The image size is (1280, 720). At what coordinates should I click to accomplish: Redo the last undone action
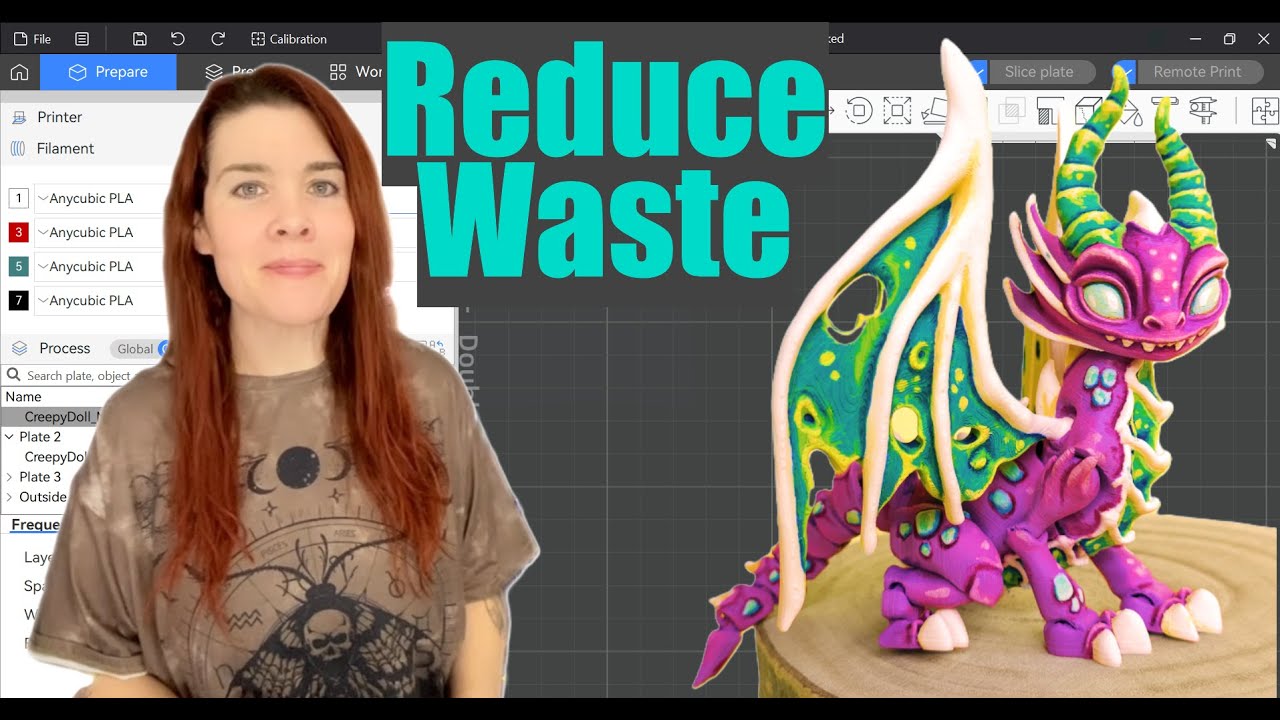click(x=218, y=39)
